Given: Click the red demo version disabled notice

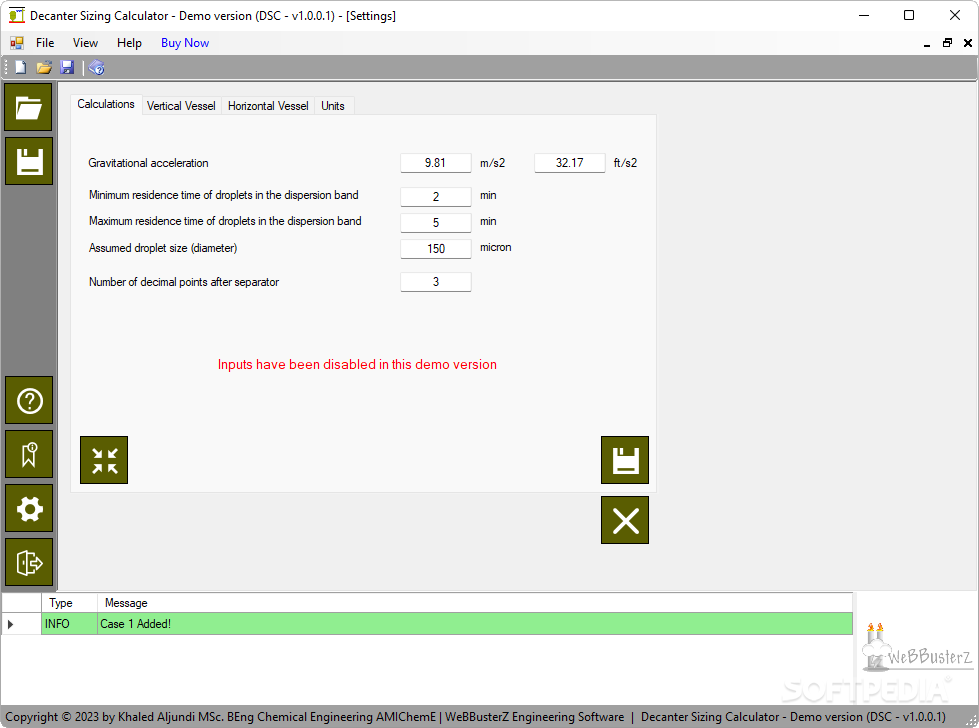Looking at the screenshot, I should pos(357,365).
